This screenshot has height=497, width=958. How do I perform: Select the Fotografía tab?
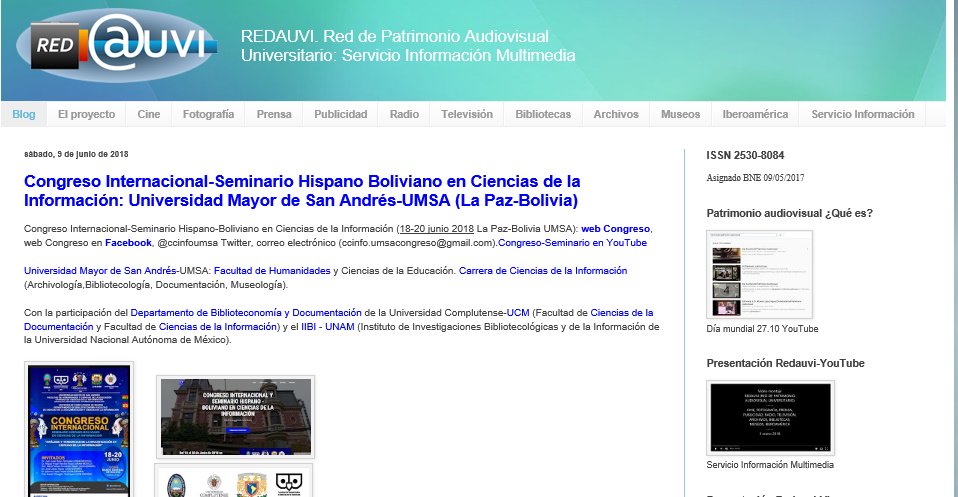[208, 114]
